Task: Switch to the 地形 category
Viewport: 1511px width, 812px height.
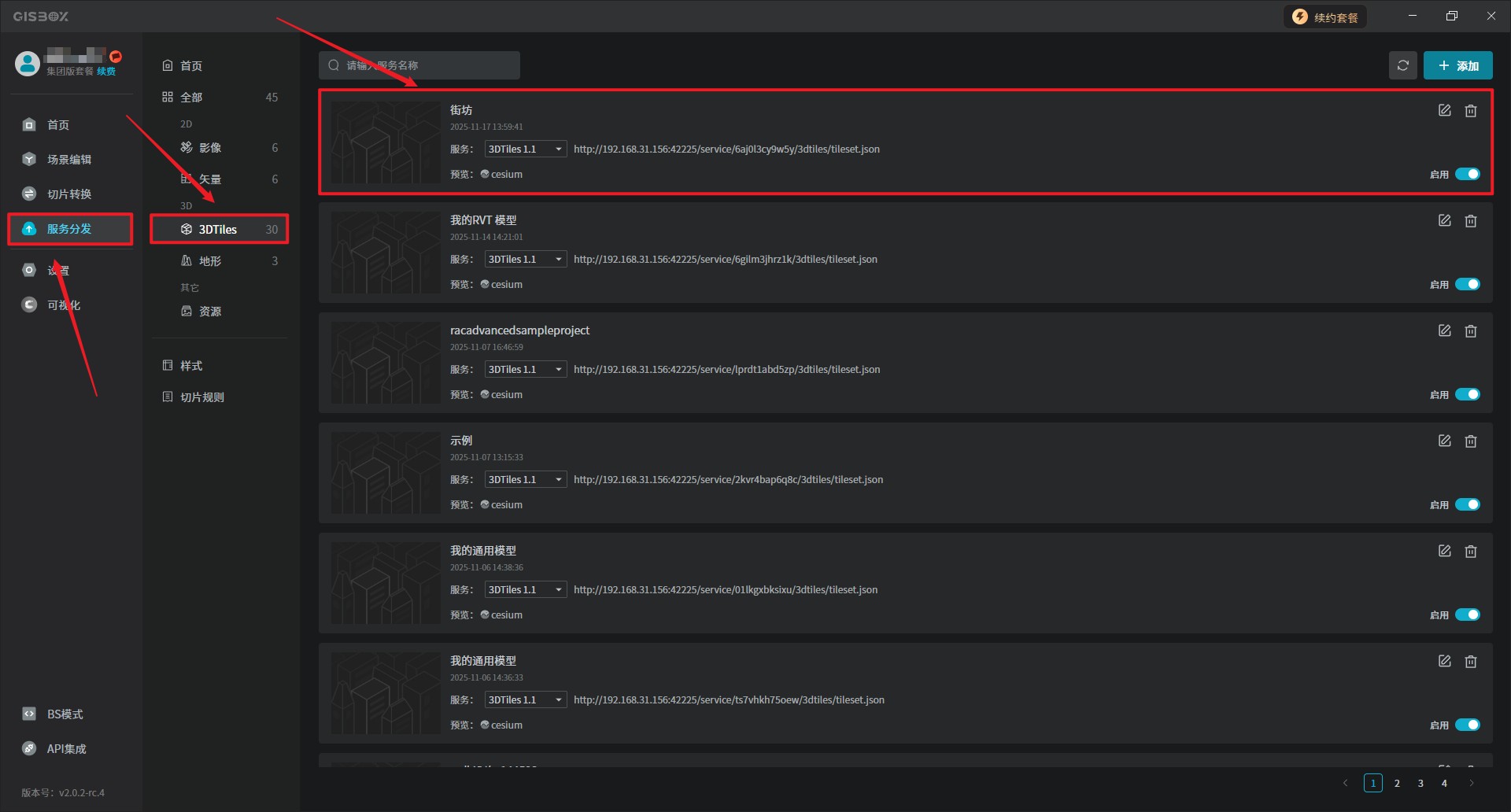Action: click(x=210, y=261)
